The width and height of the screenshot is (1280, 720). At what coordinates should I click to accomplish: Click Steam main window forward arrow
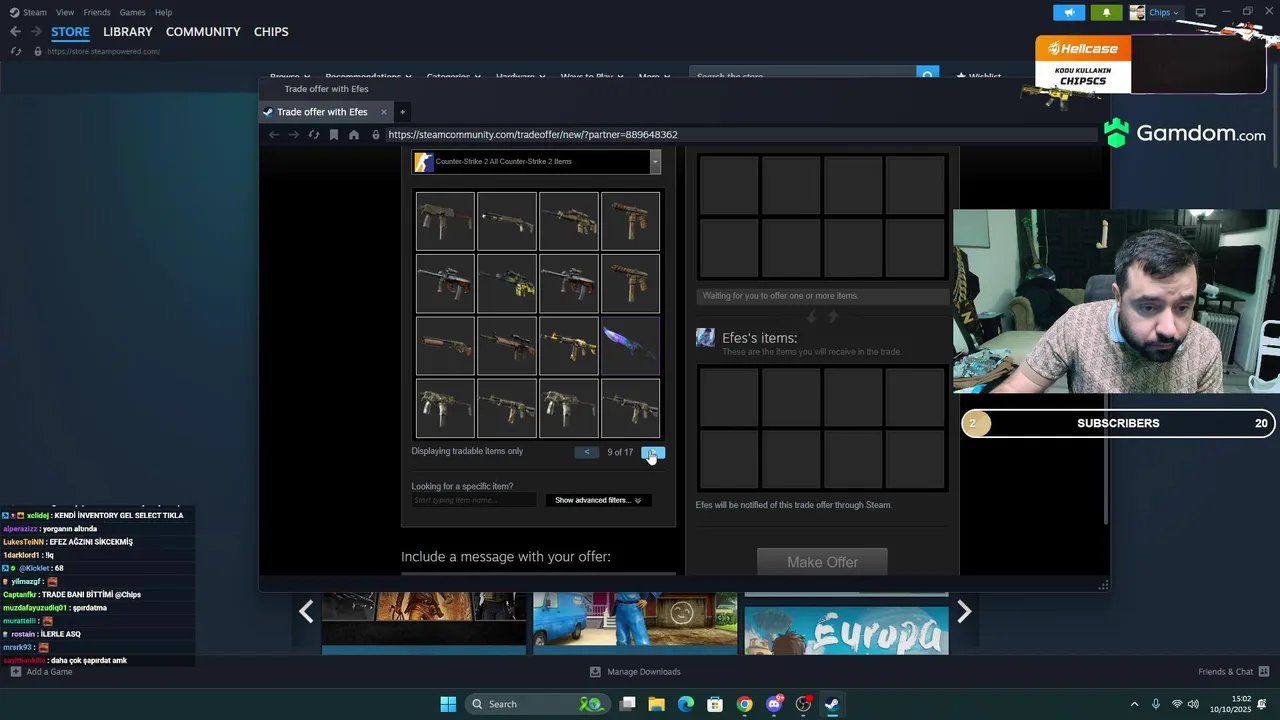[36, 32]
